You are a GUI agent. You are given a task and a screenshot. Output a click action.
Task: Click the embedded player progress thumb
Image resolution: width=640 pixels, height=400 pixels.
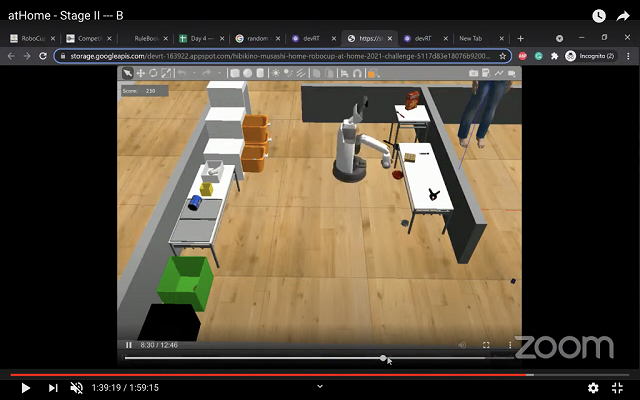[x=383, y=358]
